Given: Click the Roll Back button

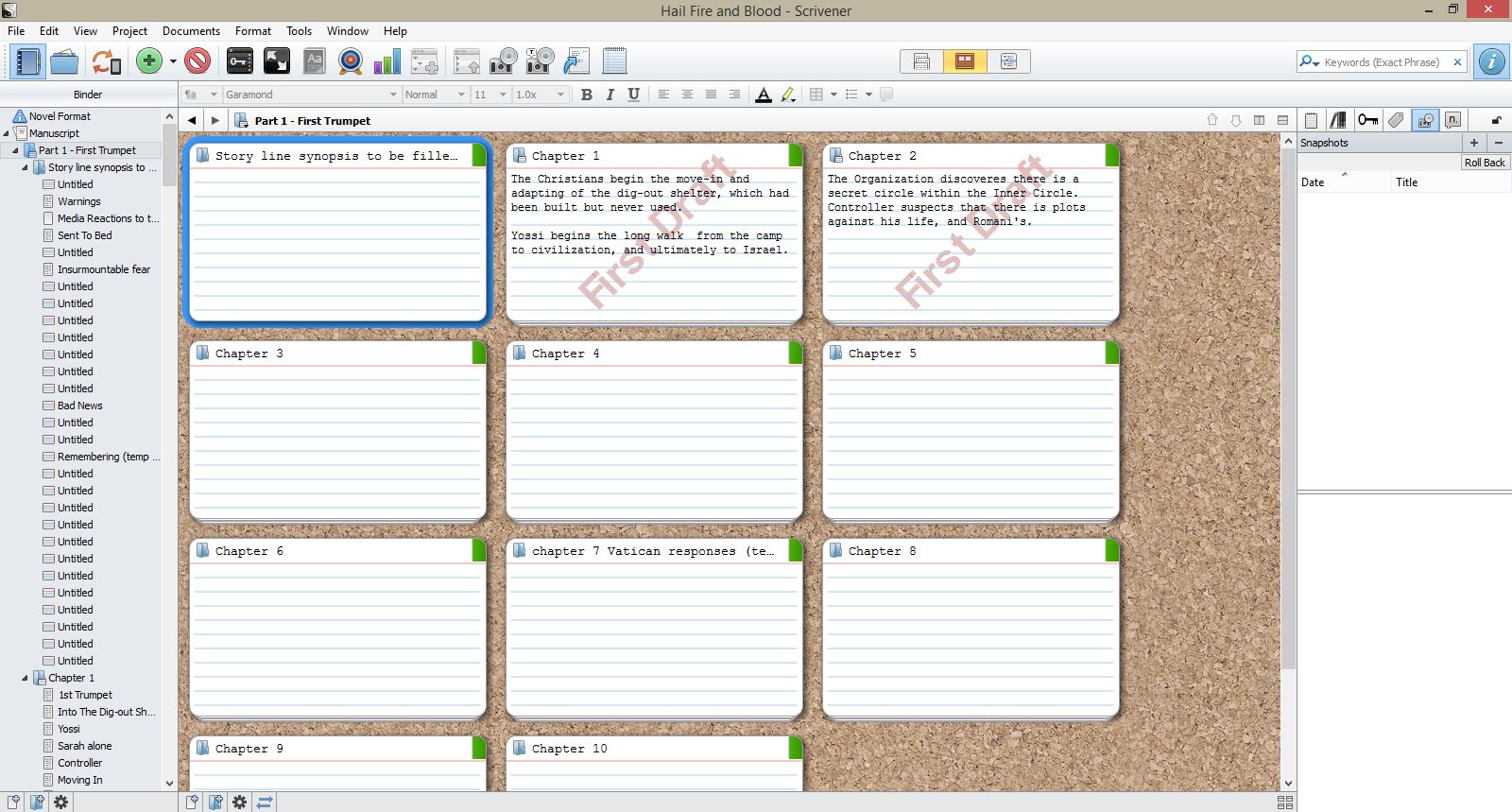Looking at the screenshot, I should tap(1485, 163).
